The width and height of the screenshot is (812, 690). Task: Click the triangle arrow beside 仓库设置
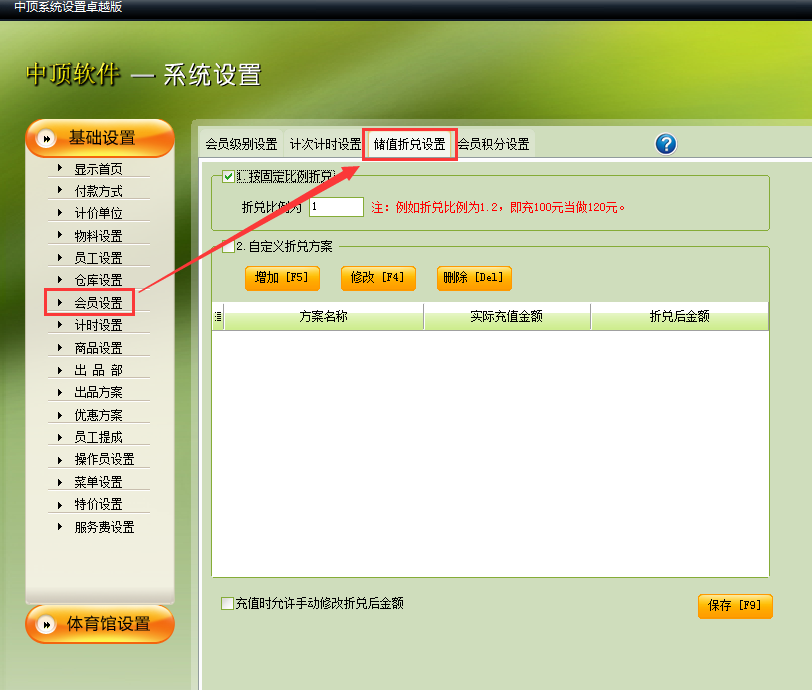[x=60, y=280]
